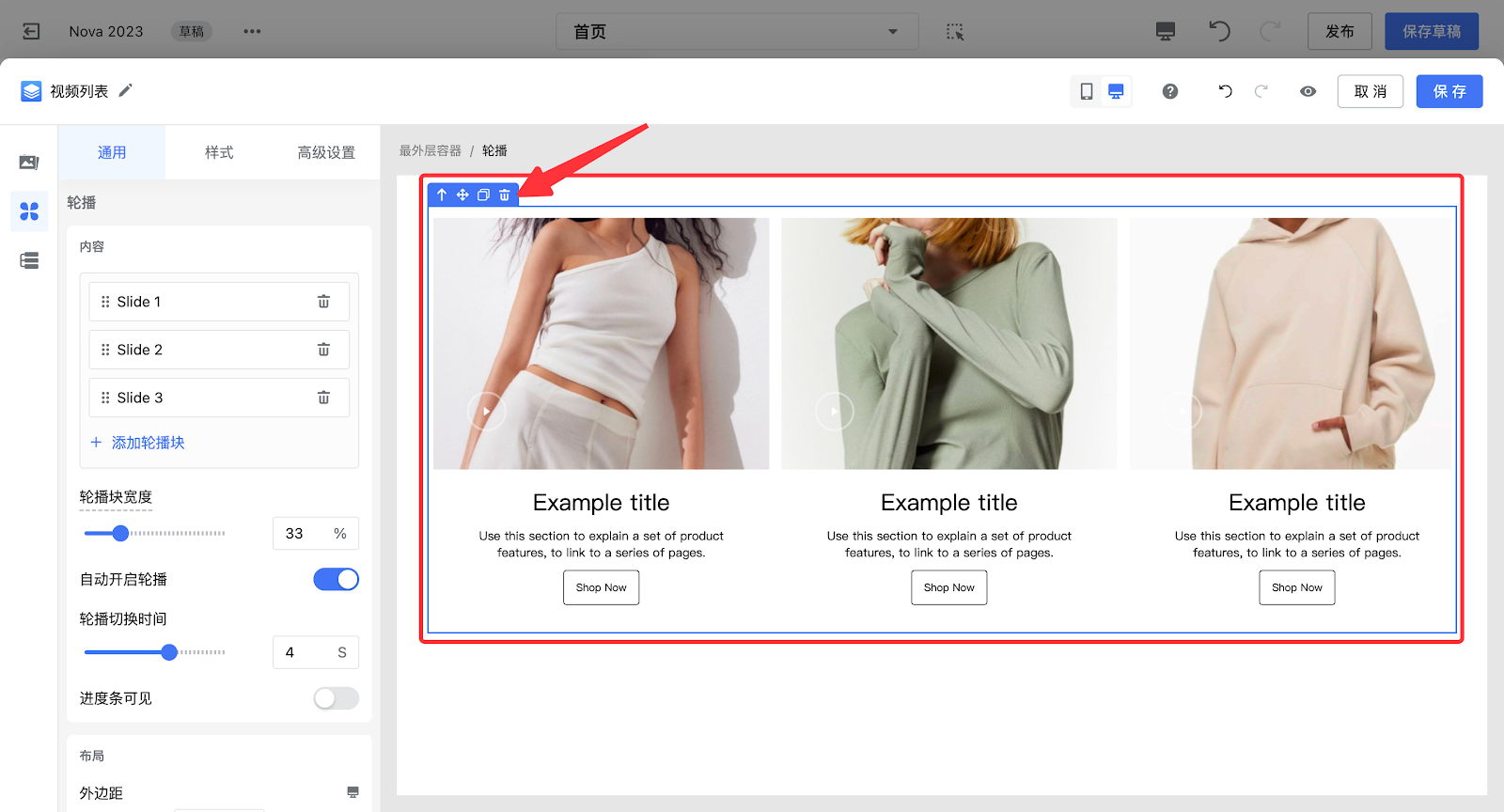Viewport: 1504px width, 812px height.
Task: Open 外边距 device selector icon
Action: coord(352,792)
